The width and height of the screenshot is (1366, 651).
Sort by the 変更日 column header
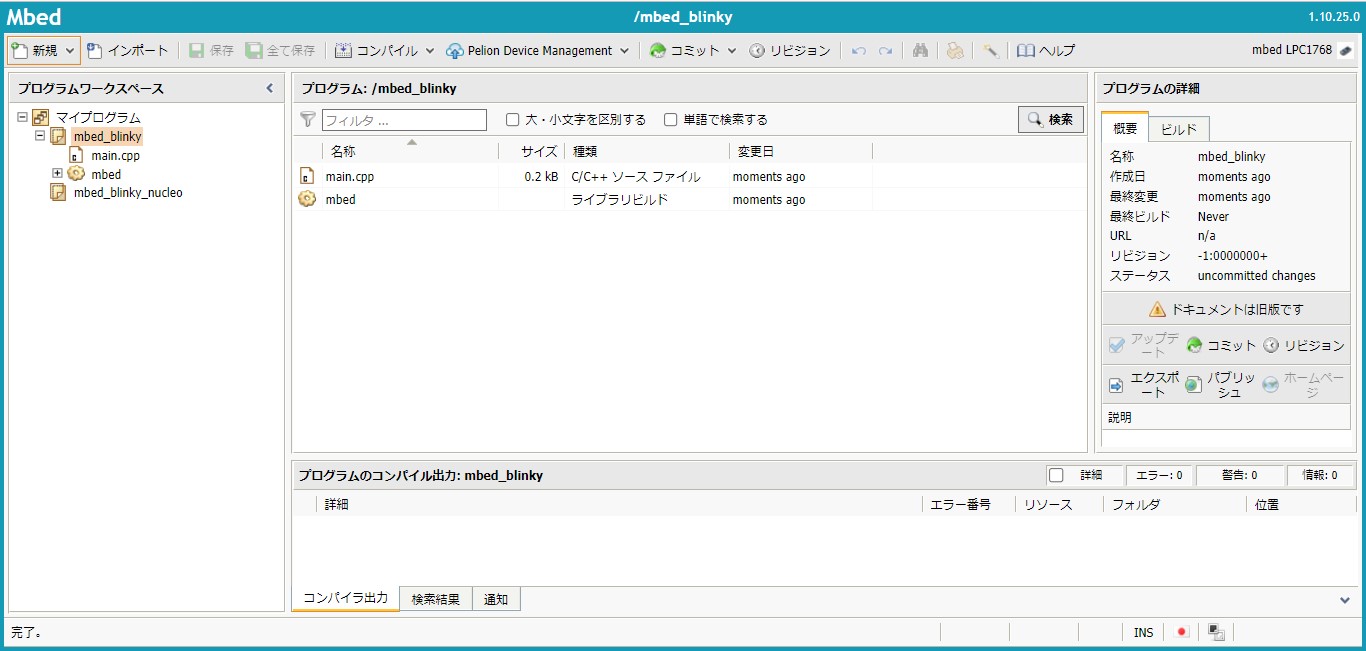click(801, 151)
